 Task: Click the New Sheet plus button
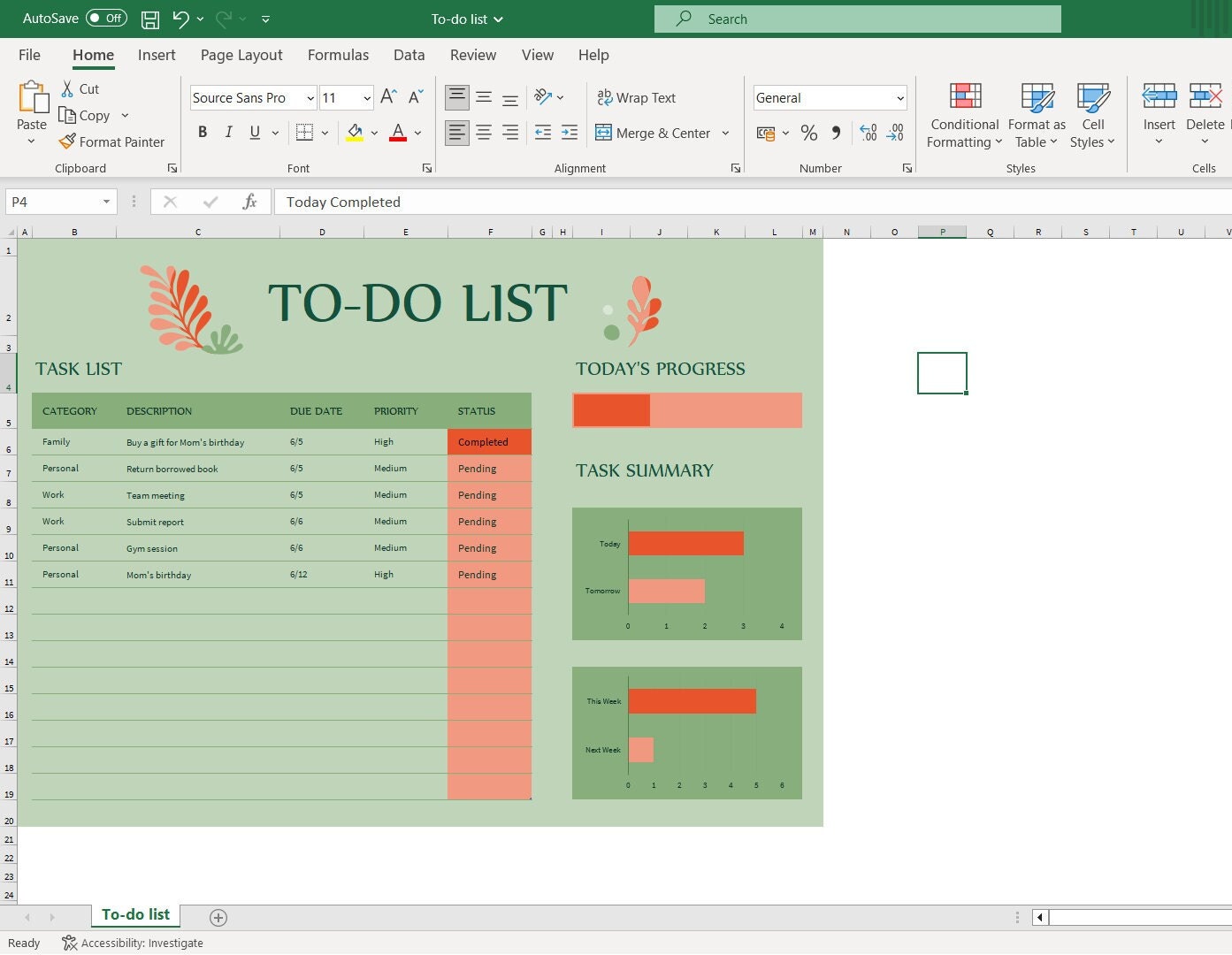(218, 918)
